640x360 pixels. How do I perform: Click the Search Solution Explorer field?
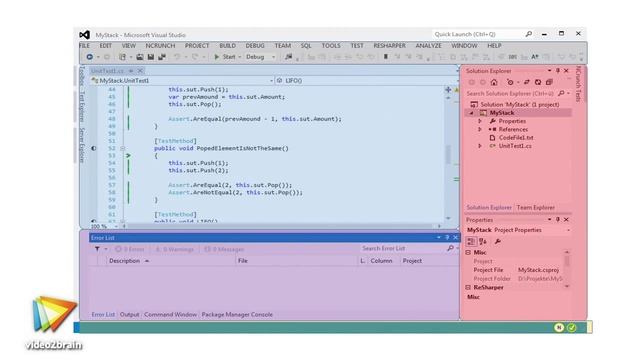coord(518,93)
